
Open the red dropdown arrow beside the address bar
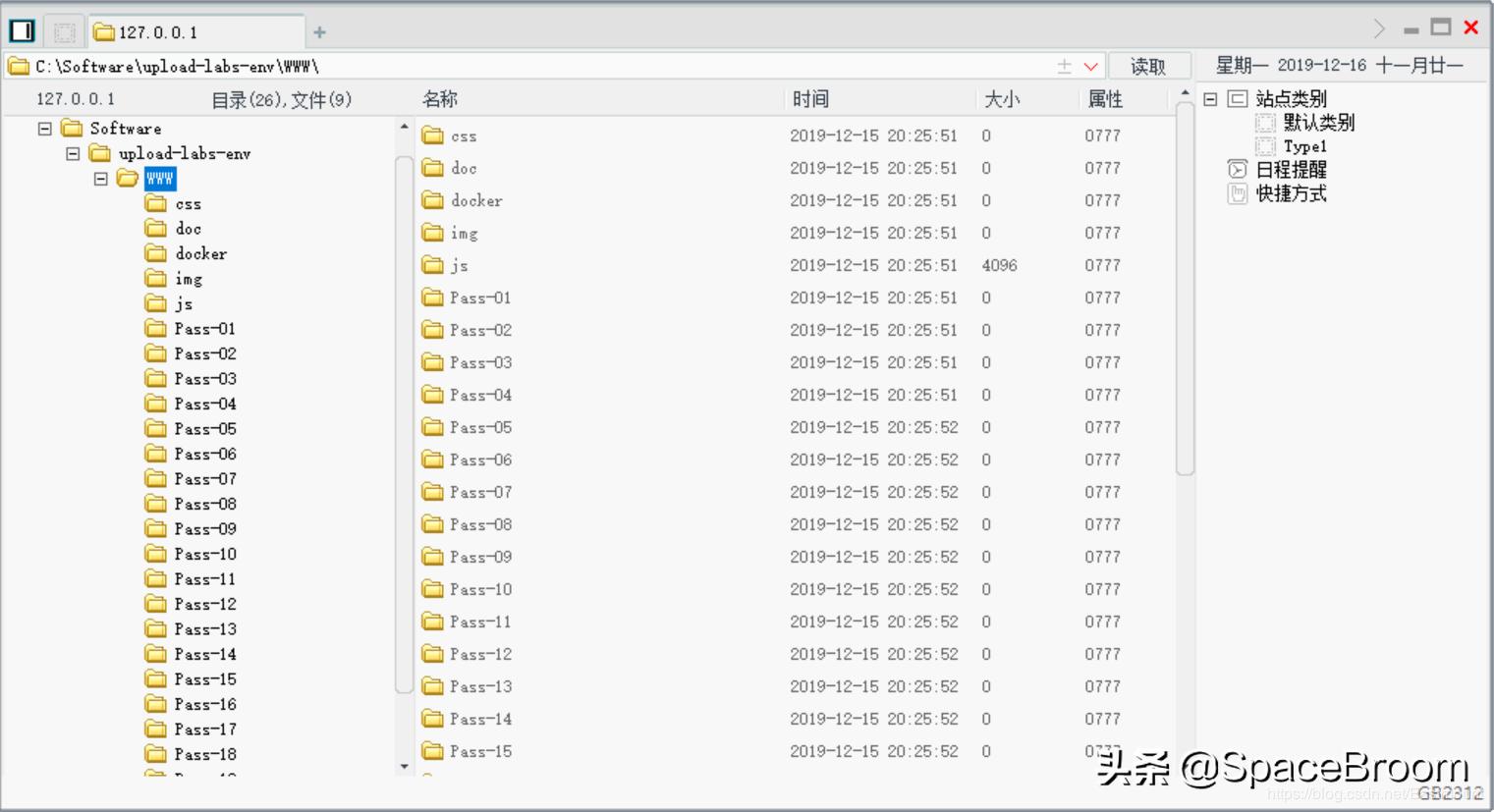click(1090, 65)
